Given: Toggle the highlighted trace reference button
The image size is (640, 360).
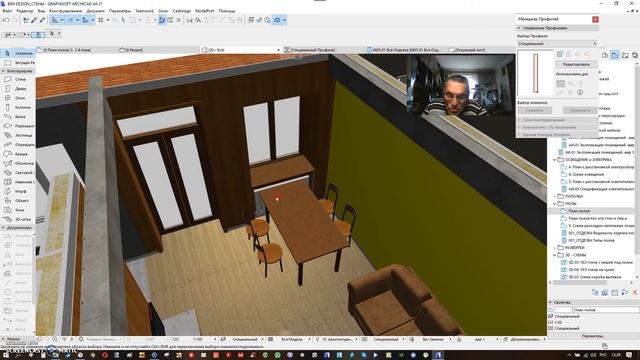Looking at the screenshot, I should (162, 20).
